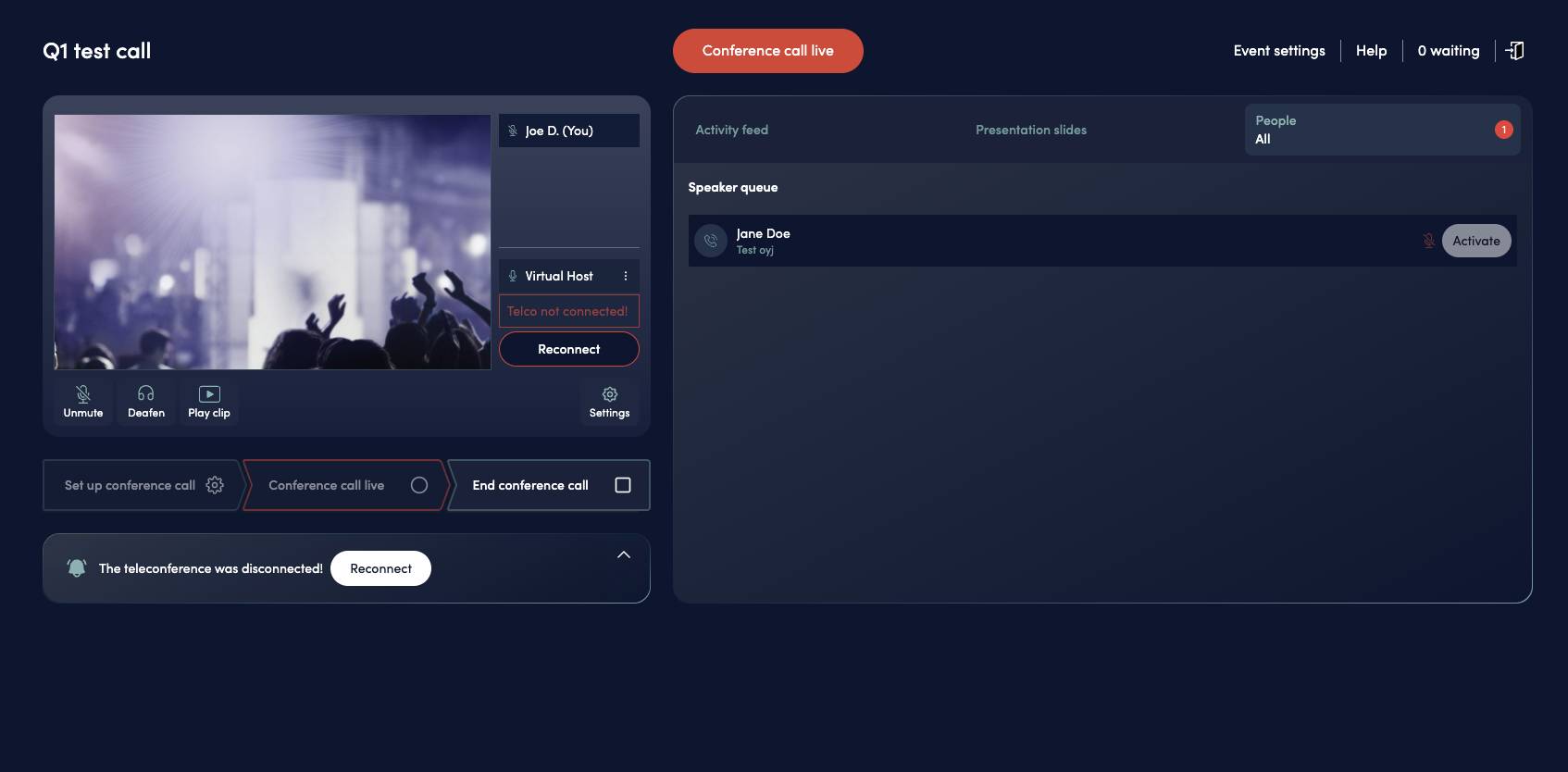Check the End conference call square

623,485
